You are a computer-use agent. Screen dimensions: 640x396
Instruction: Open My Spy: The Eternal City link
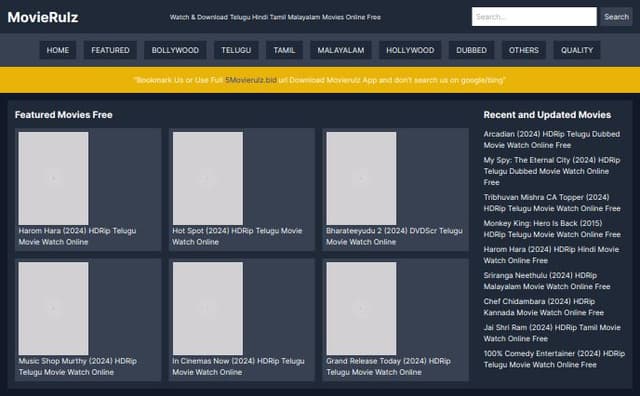552,171
